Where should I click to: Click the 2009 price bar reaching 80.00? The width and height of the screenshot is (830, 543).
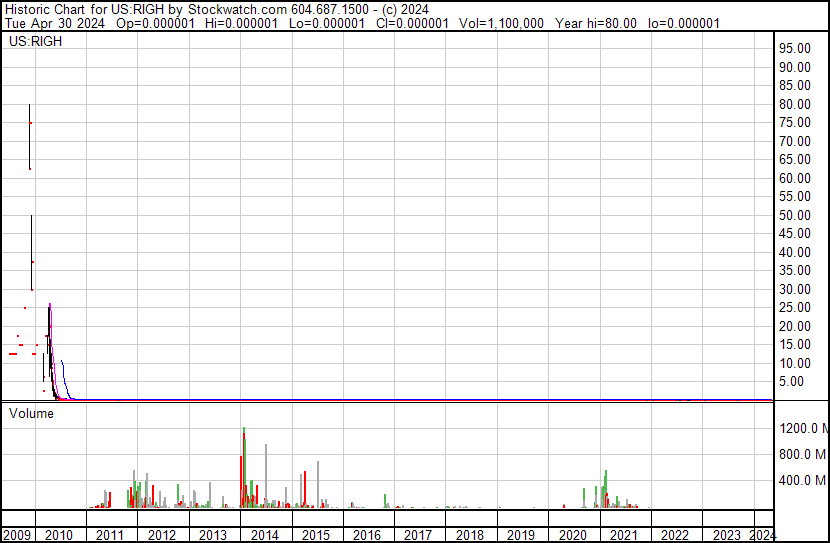pyautogui.click(x=30, y=137)
